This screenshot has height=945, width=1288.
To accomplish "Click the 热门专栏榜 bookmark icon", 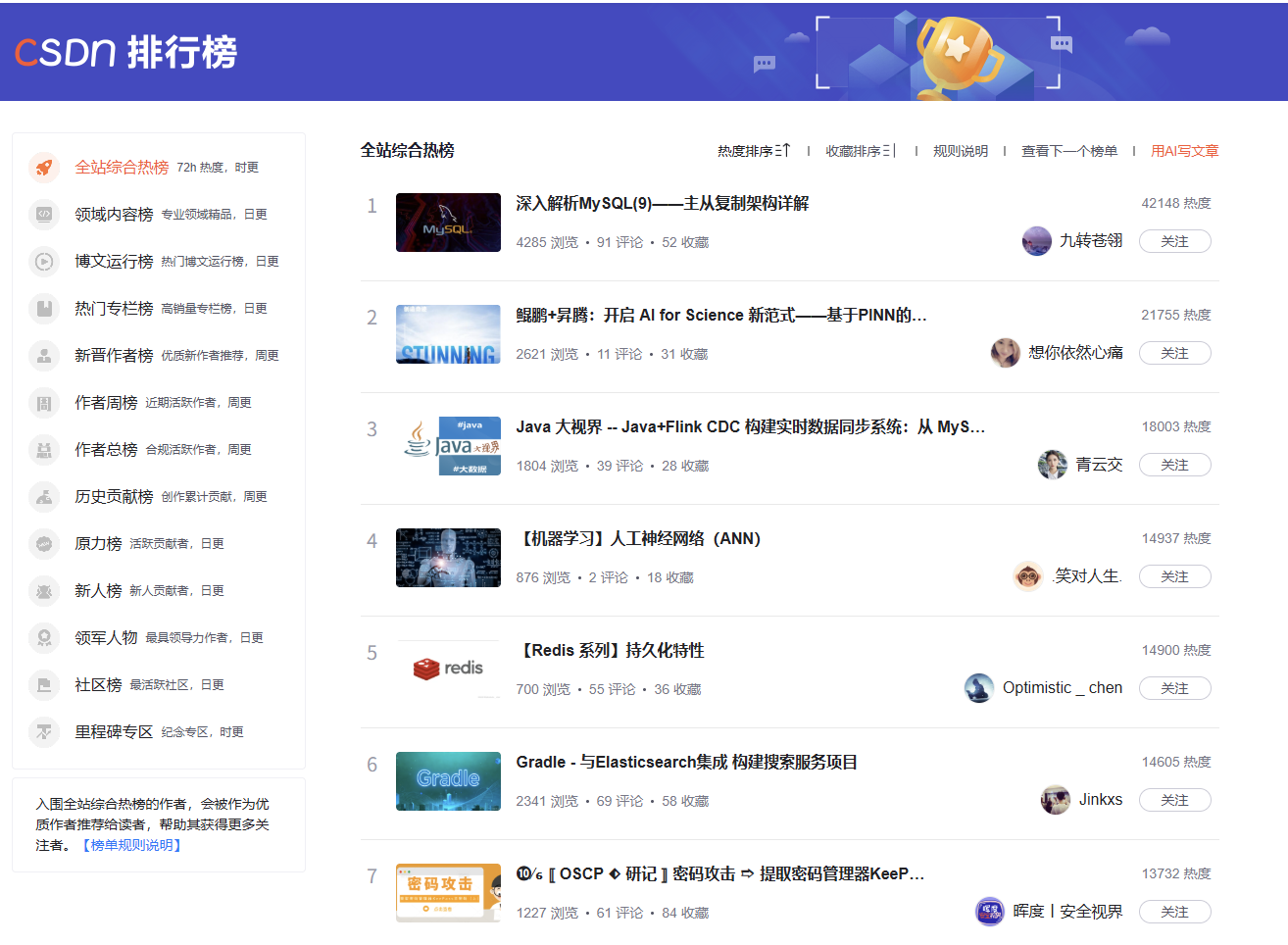I will tap(44, 309).
